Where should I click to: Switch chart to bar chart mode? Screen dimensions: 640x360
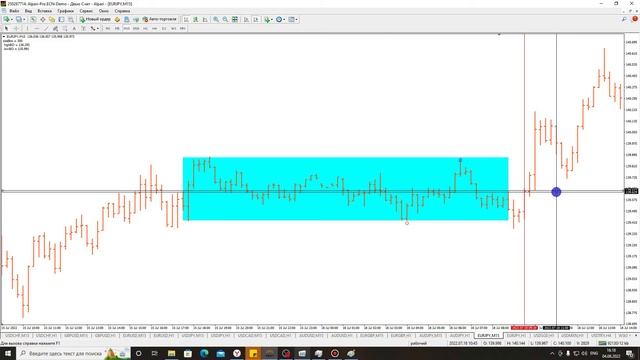coord(186,19)
